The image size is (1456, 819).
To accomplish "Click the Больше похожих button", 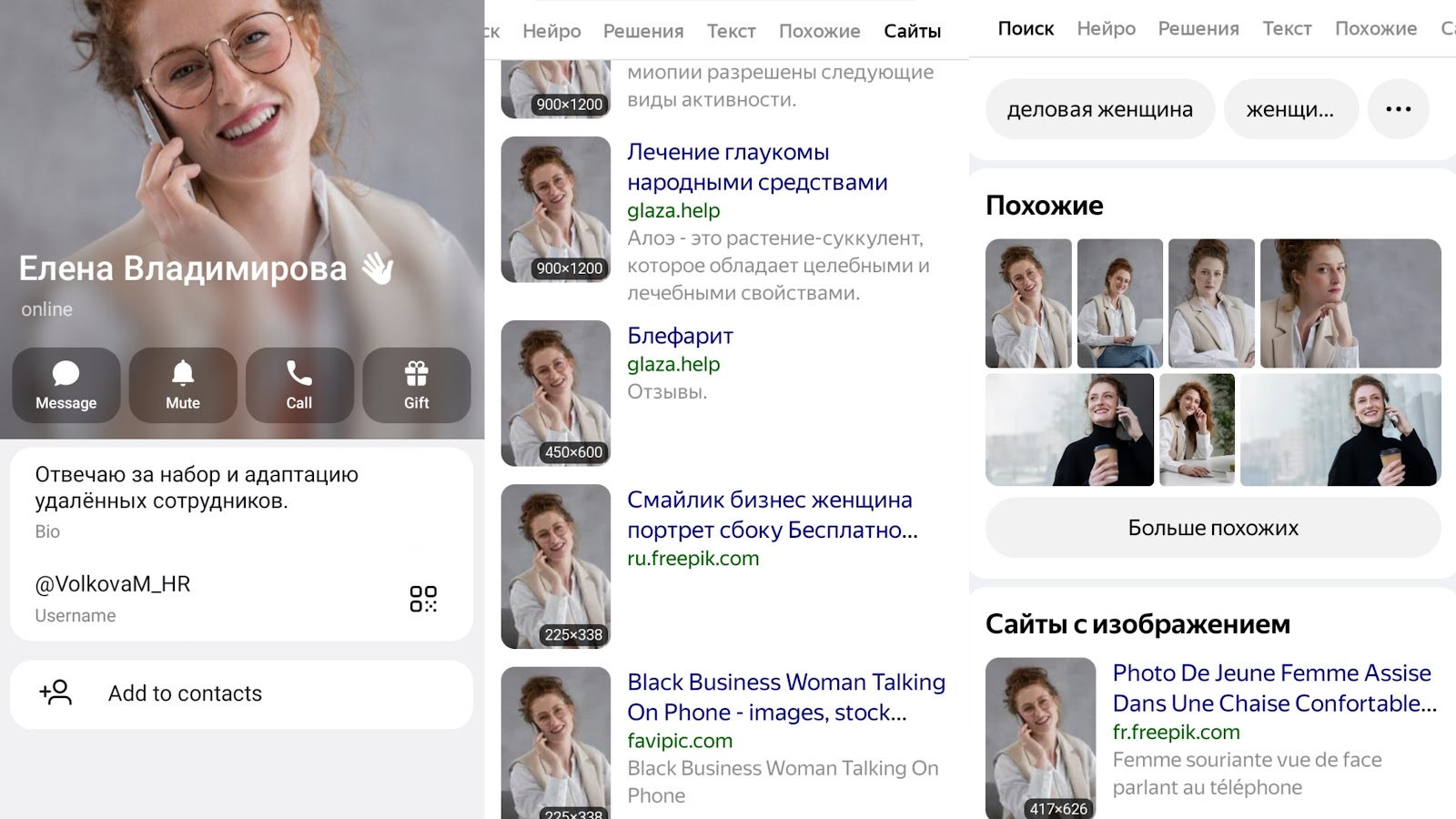I will [1213, 528].
